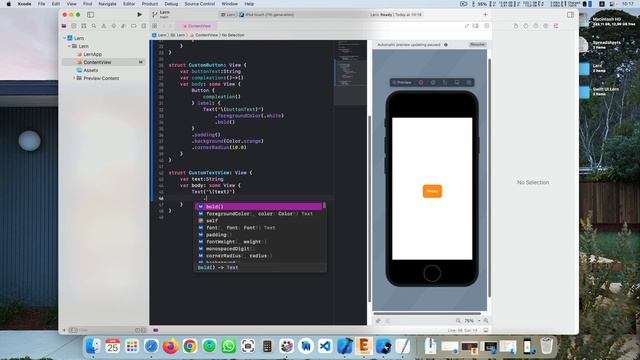
Task: Open the report navigator
Action: (144, 26)
